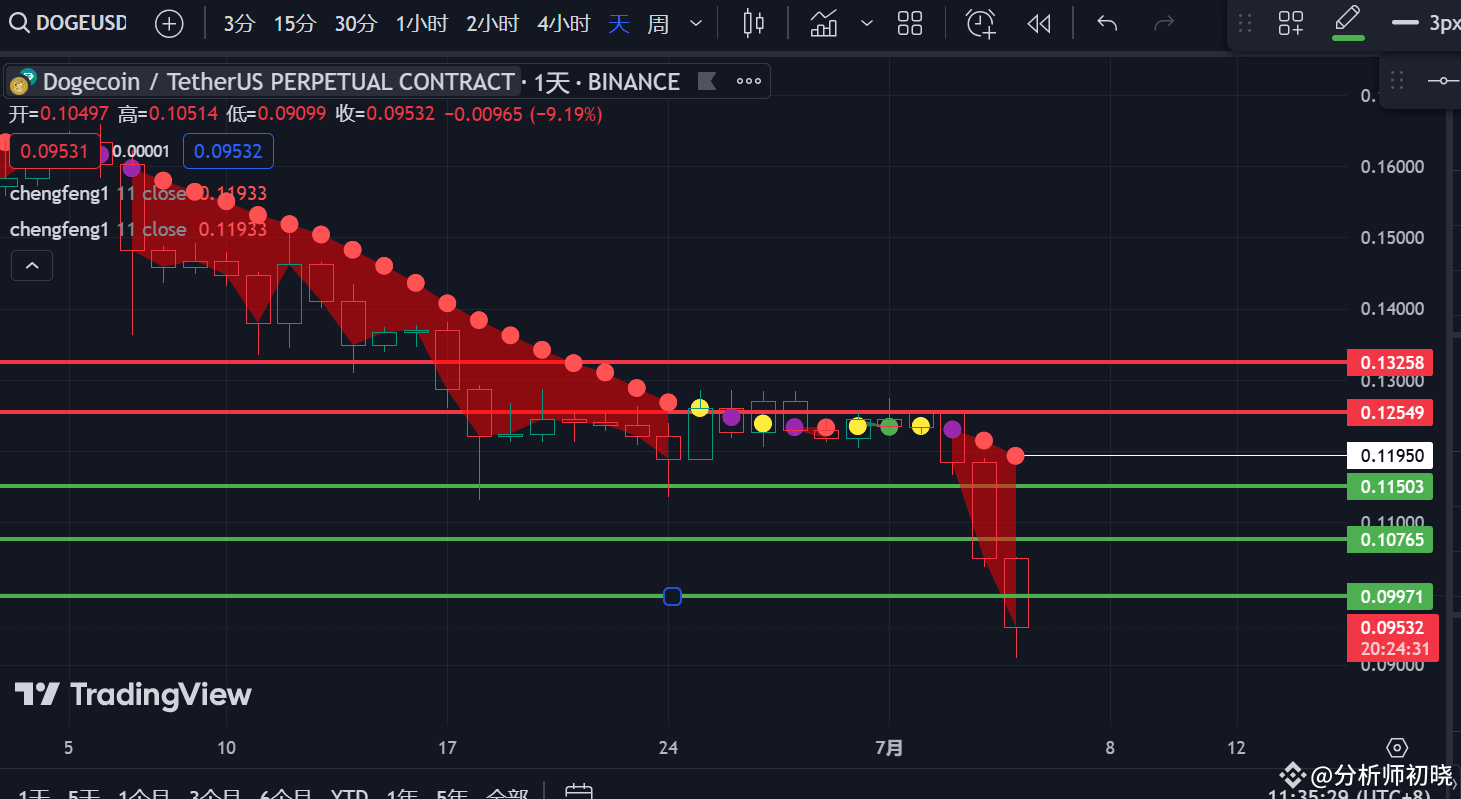The height and width of the screenshot is (799, 1461).
Task: Click the redo arrow icon
Action: pyautogui.click(x=1163, y=23)
